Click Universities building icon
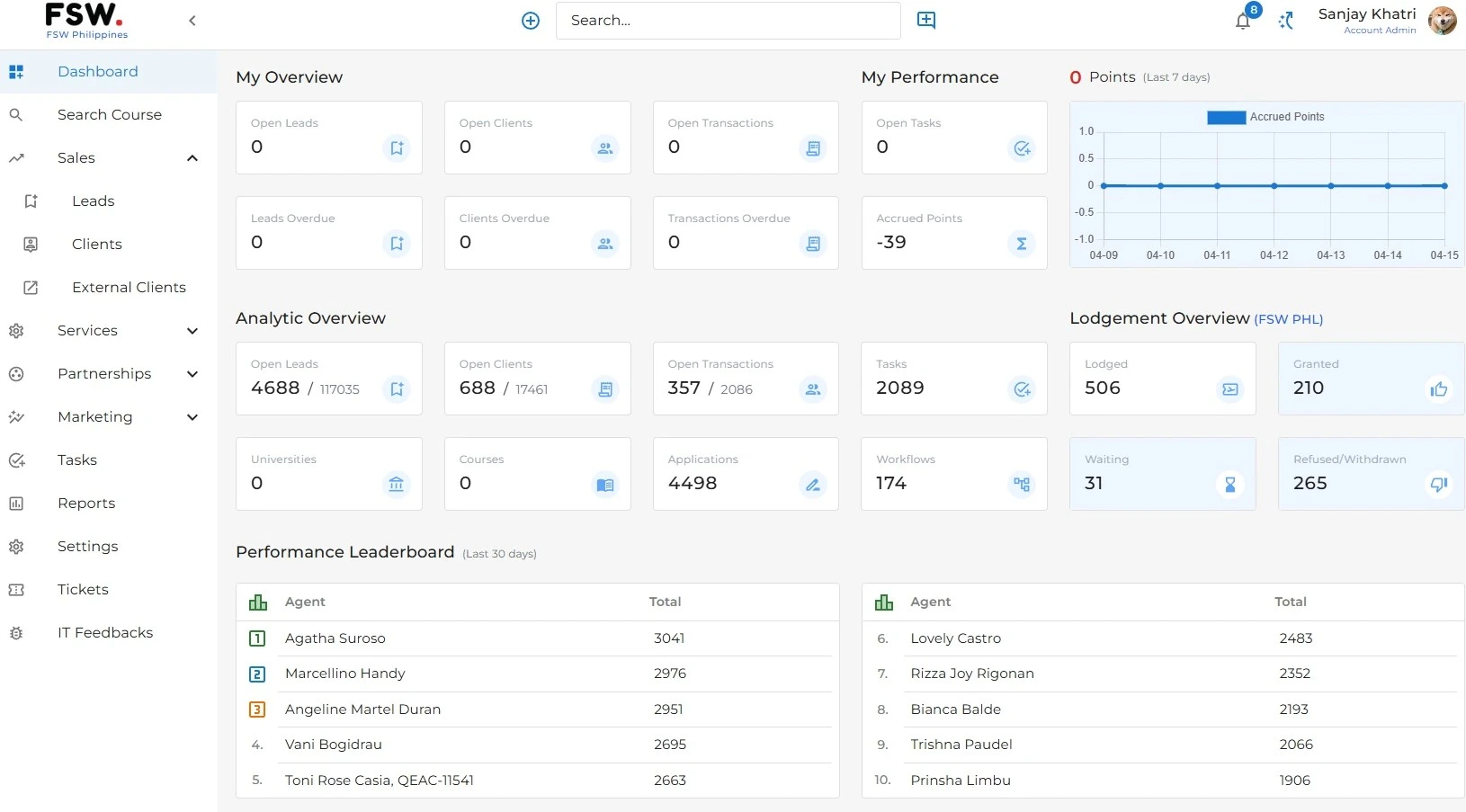Image resolution: width=1466 pixels, height=812 pixels. (397, 485)
